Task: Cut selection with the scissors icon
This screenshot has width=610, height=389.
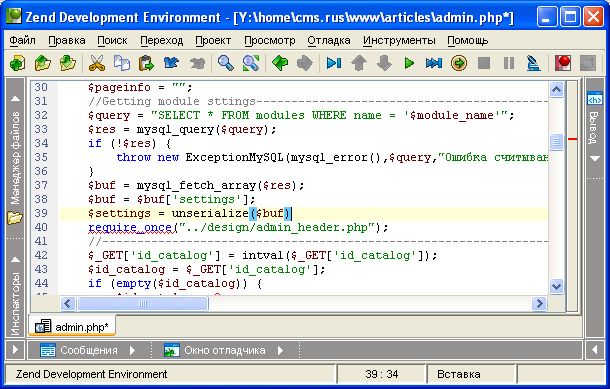Action: click(97, 63)
